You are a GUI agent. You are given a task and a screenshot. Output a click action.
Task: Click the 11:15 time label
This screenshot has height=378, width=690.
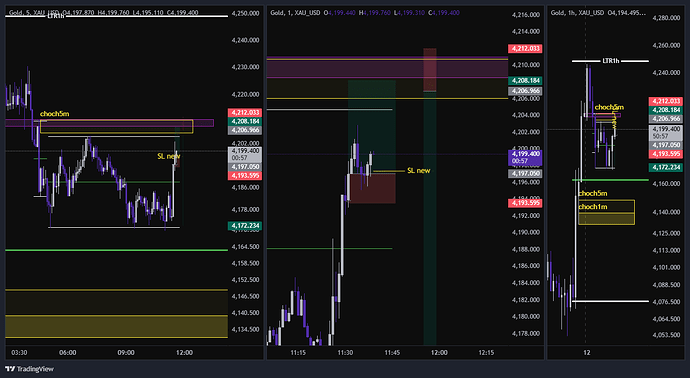[298, 352]
